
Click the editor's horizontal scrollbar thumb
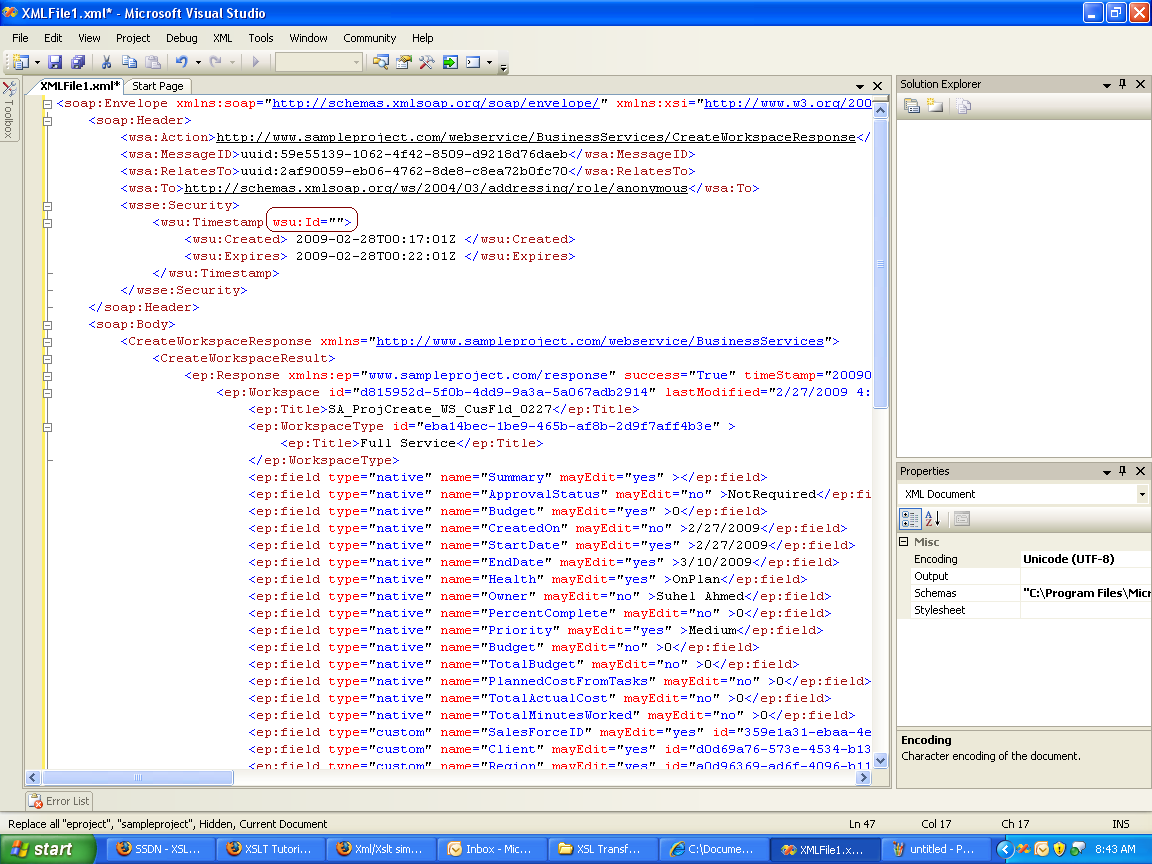coord(137,777)
